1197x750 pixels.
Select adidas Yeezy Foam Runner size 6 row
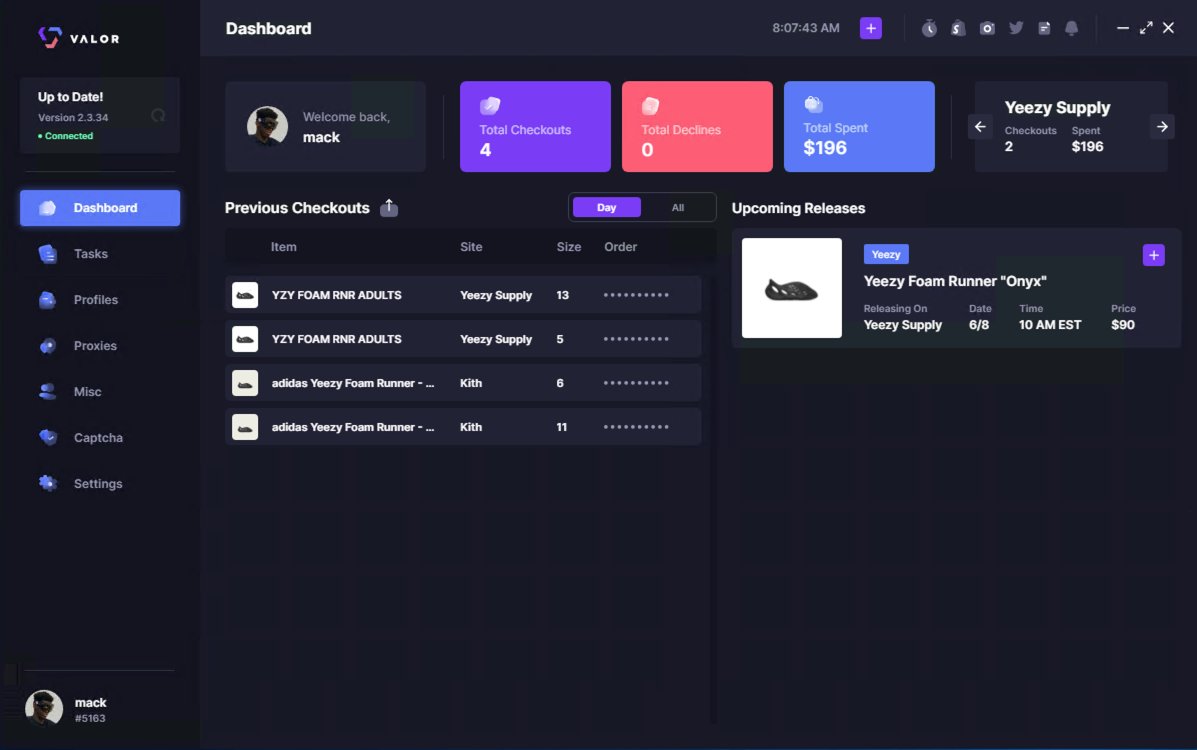(x=463, y=383)
